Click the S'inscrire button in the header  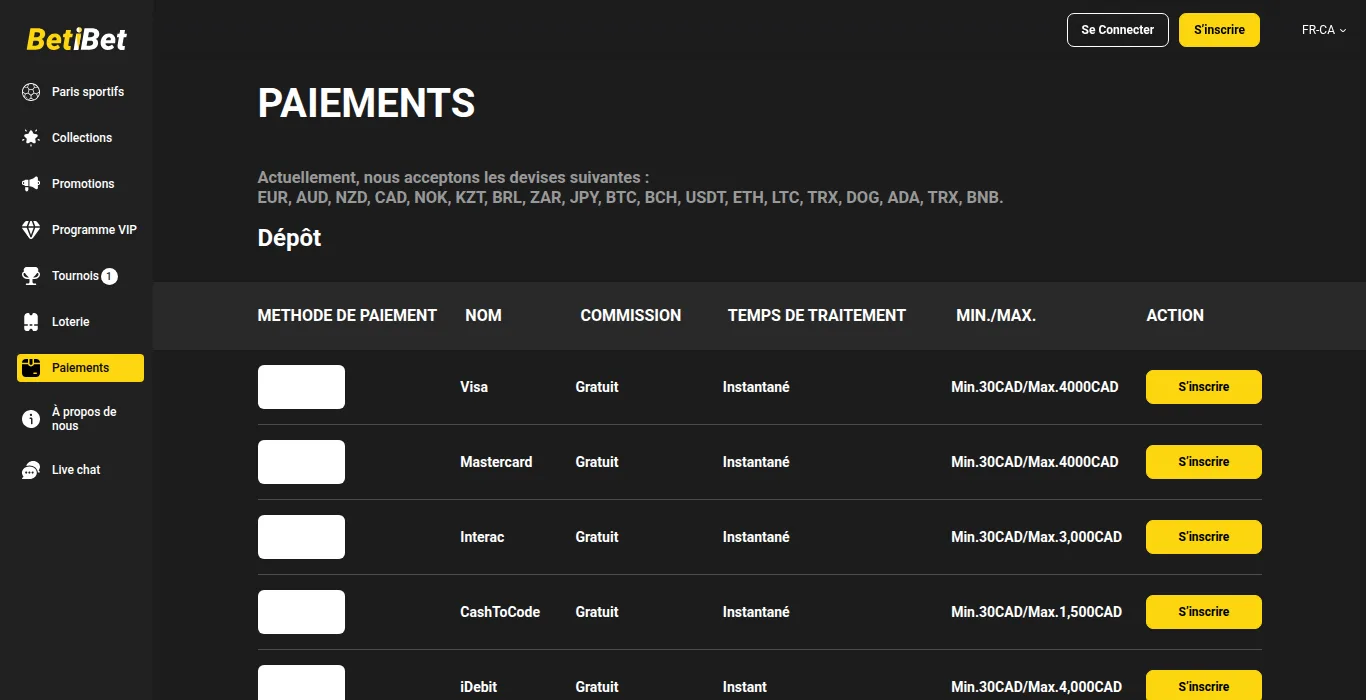point(1219,30)
